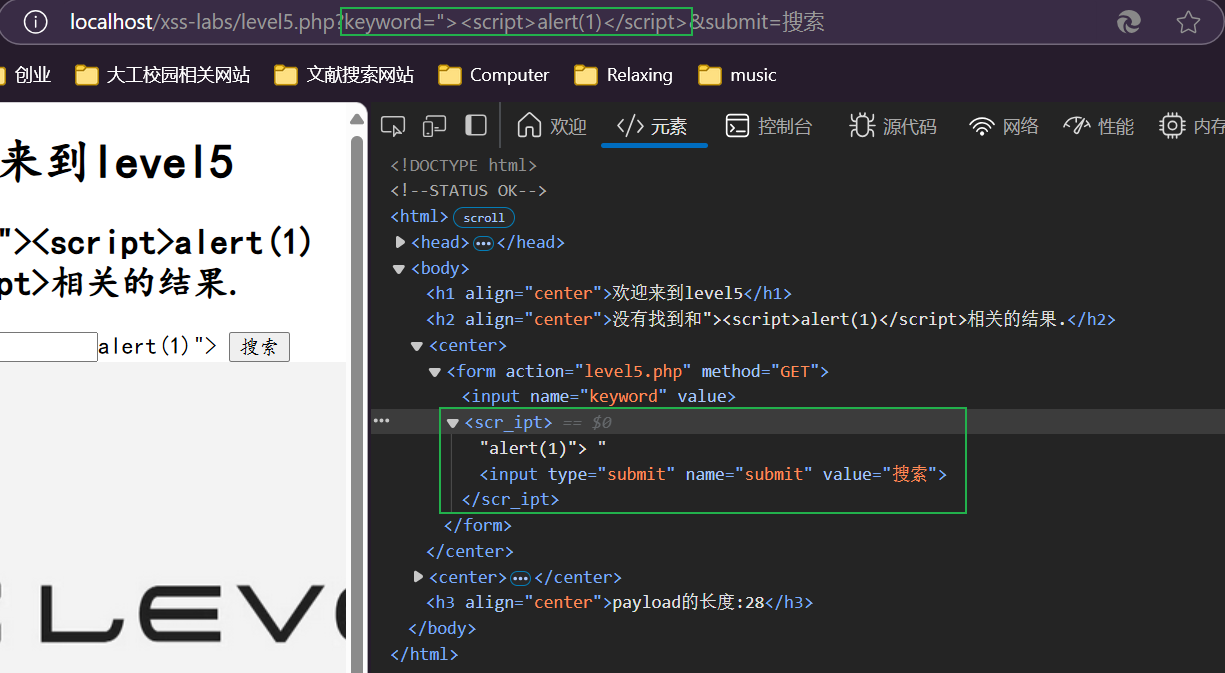Select the input name="keyword" element line
The width and height of the screenshot is (1225, 673).
point(598,396)
